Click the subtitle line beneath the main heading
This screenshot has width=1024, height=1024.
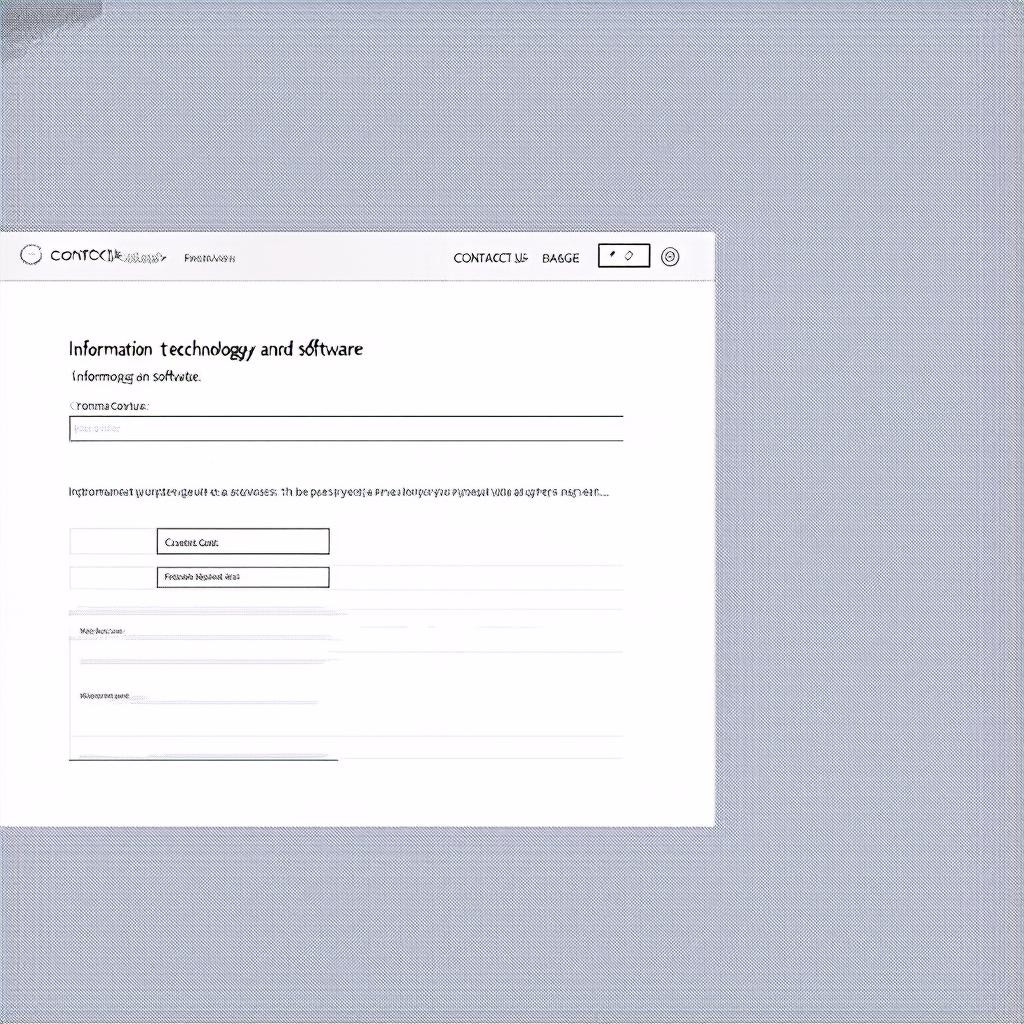coord(136,377)
